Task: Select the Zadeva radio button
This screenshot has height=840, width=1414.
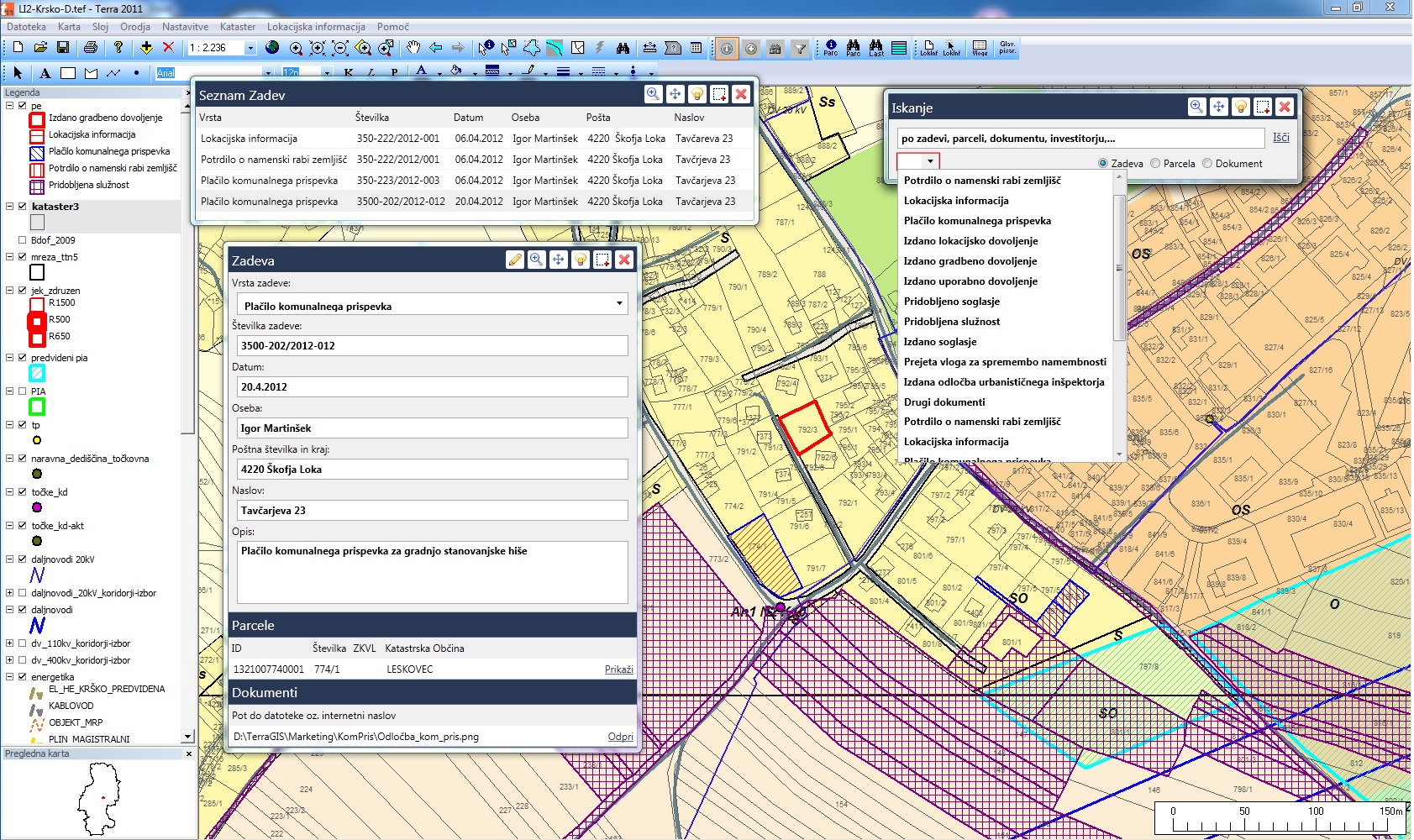Action: (1103, 163)
